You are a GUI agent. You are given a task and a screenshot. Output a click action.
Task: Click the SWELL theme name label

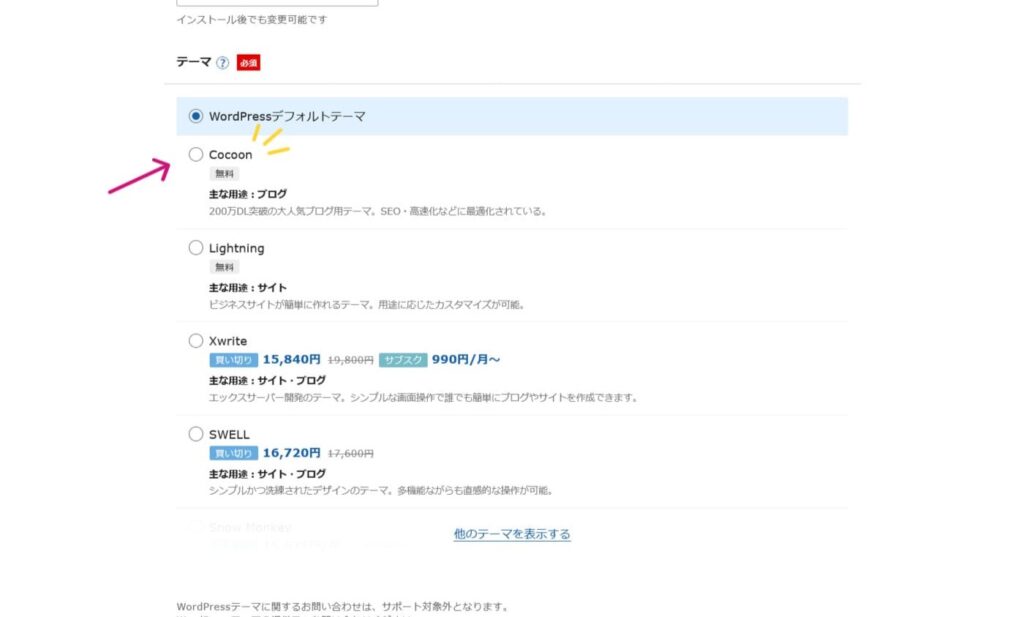229,434
